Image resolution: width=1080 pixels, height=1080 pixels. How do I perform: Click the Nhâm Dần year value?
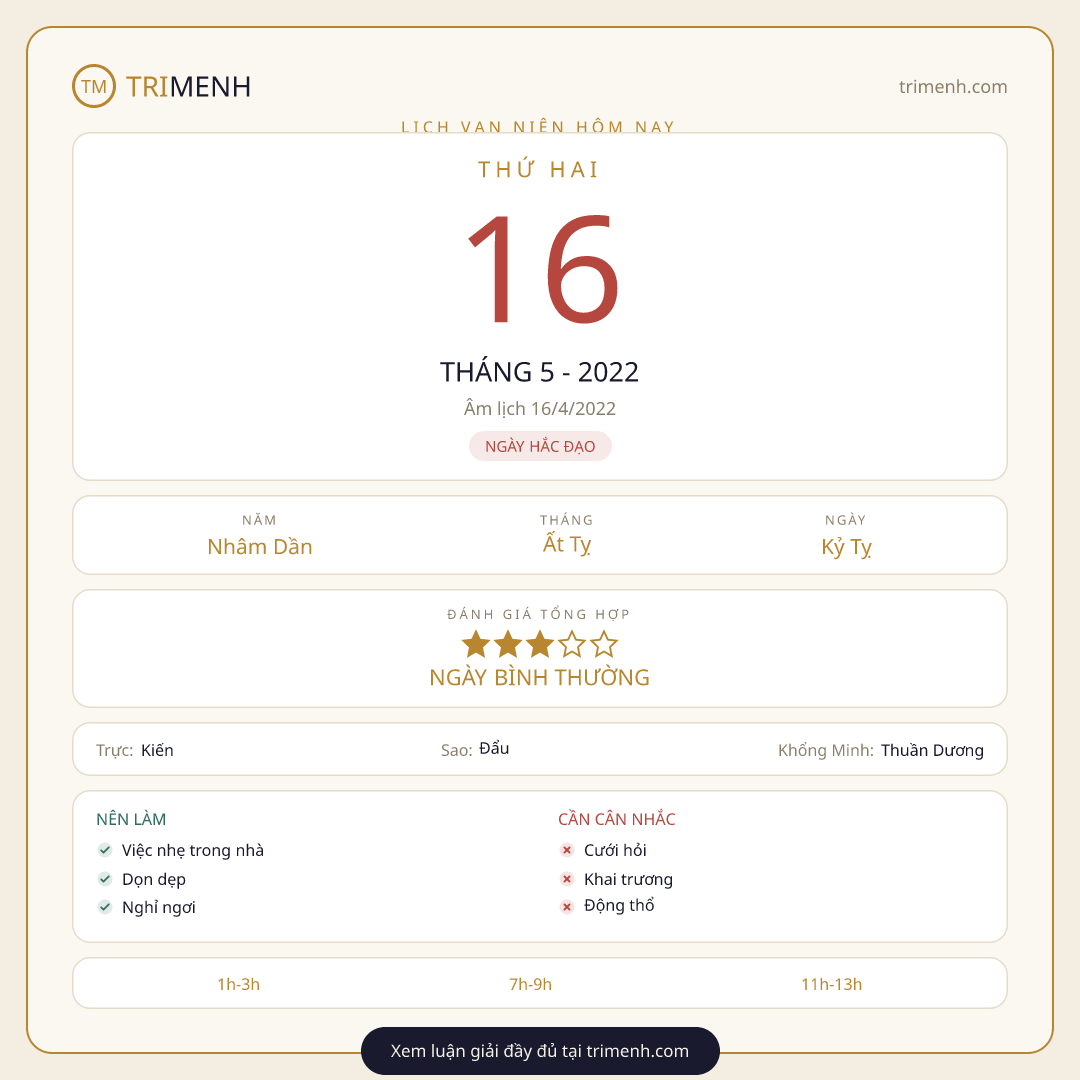tap(260, 547)
